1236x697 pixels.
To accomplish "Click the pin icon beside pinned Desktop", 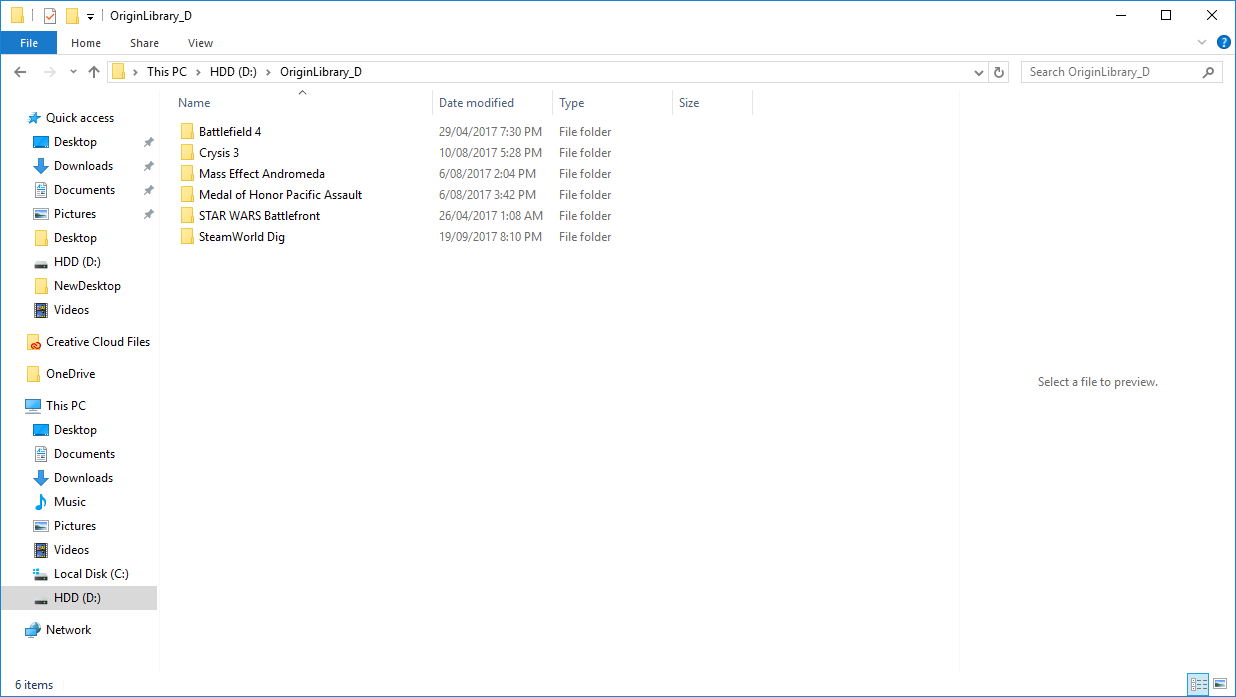I will (x=148, y=142).
